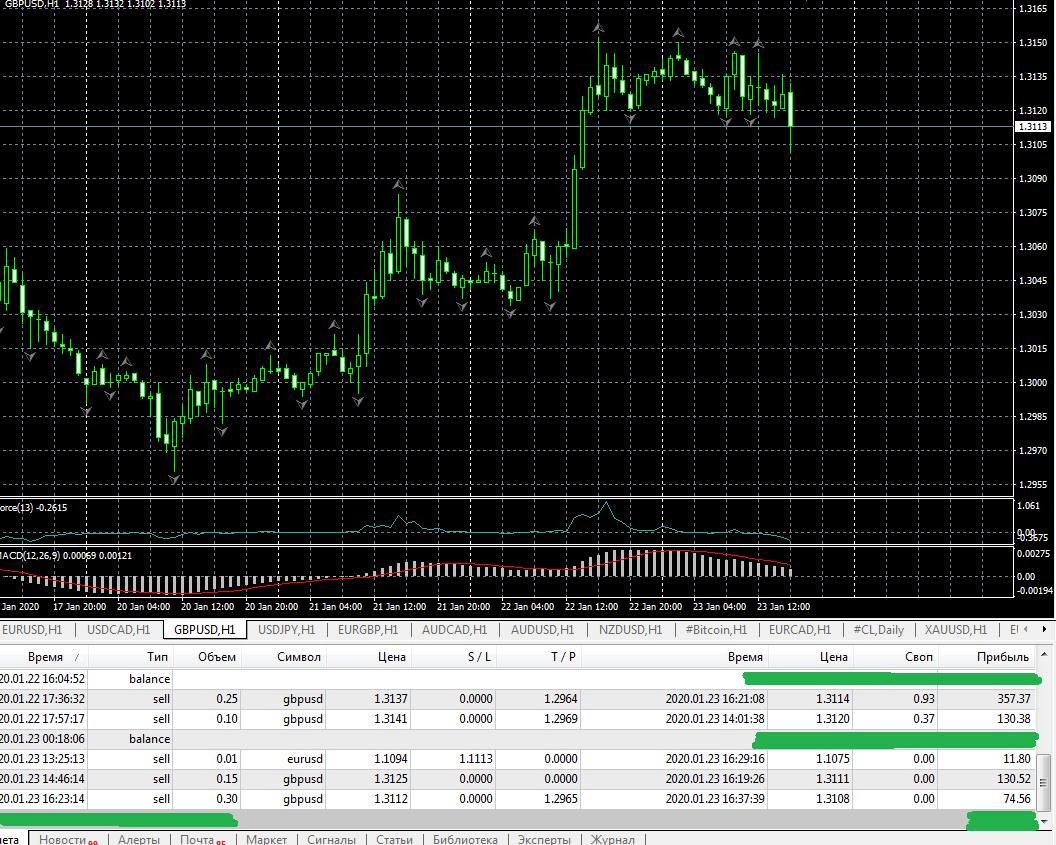Select the eurusd sell trade row
The width and height of the screenshot is (1056, 845).
[x=300, y=759]
